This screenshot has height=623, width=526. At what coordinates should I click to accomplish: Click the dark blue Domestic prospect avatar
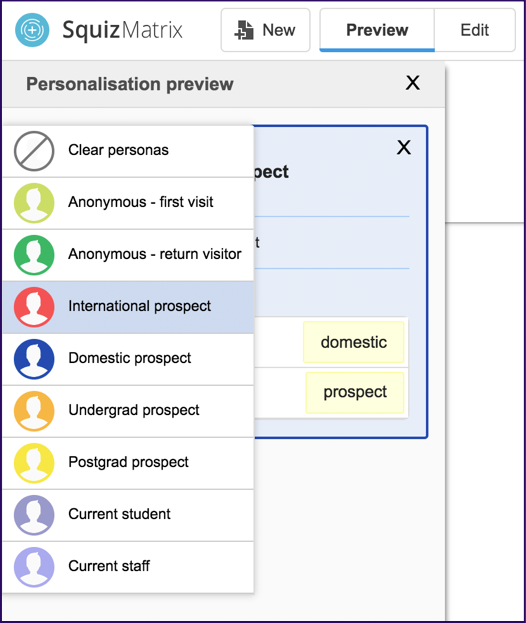[x=34, y=359]
